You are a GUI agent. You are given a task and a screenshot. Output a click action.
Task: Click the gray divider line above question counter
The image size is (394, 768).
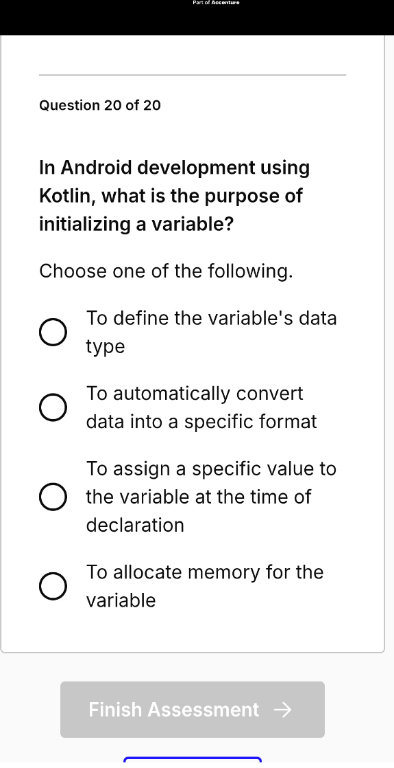point(192,75)
